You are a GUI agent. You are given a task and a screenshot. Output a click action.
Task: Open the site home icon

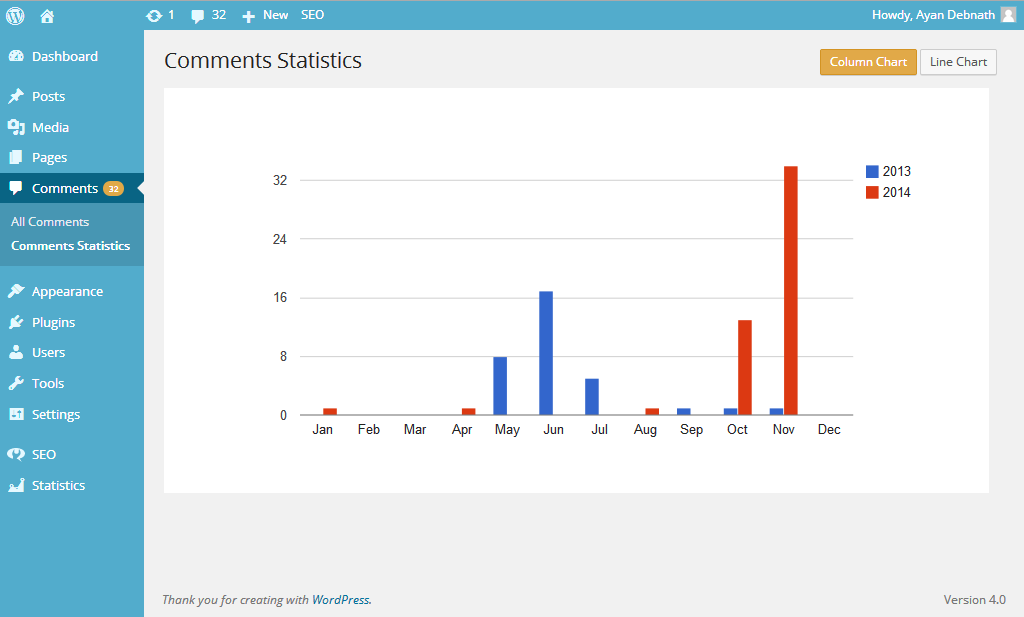47,16
